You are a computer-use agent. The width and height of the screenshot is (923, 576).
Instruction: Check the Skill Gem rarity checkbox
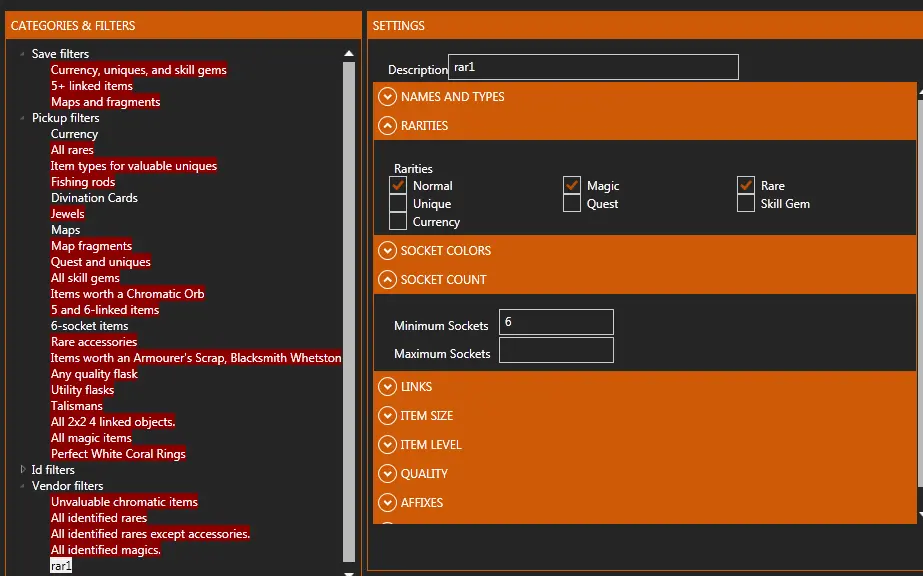[745, 204]
